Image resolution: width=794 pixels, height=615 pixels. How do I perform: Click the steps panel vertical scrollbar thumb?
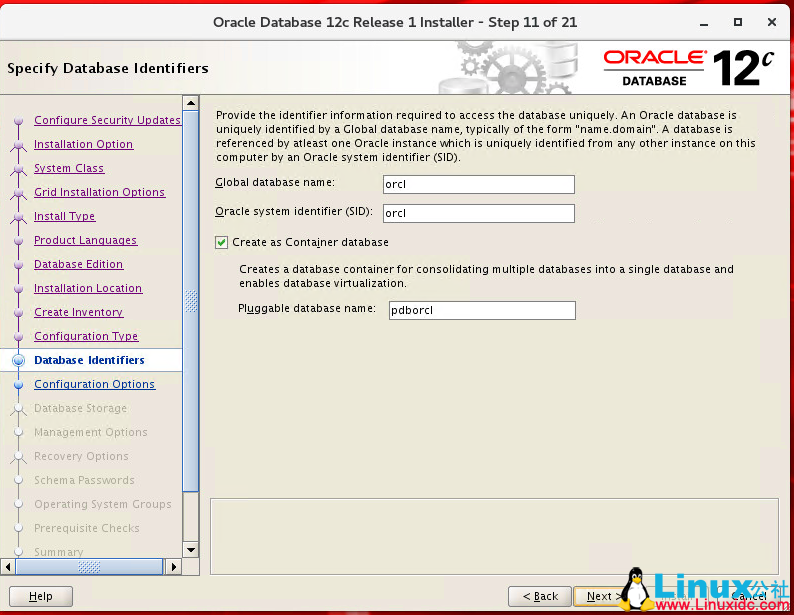click(190, 301)
